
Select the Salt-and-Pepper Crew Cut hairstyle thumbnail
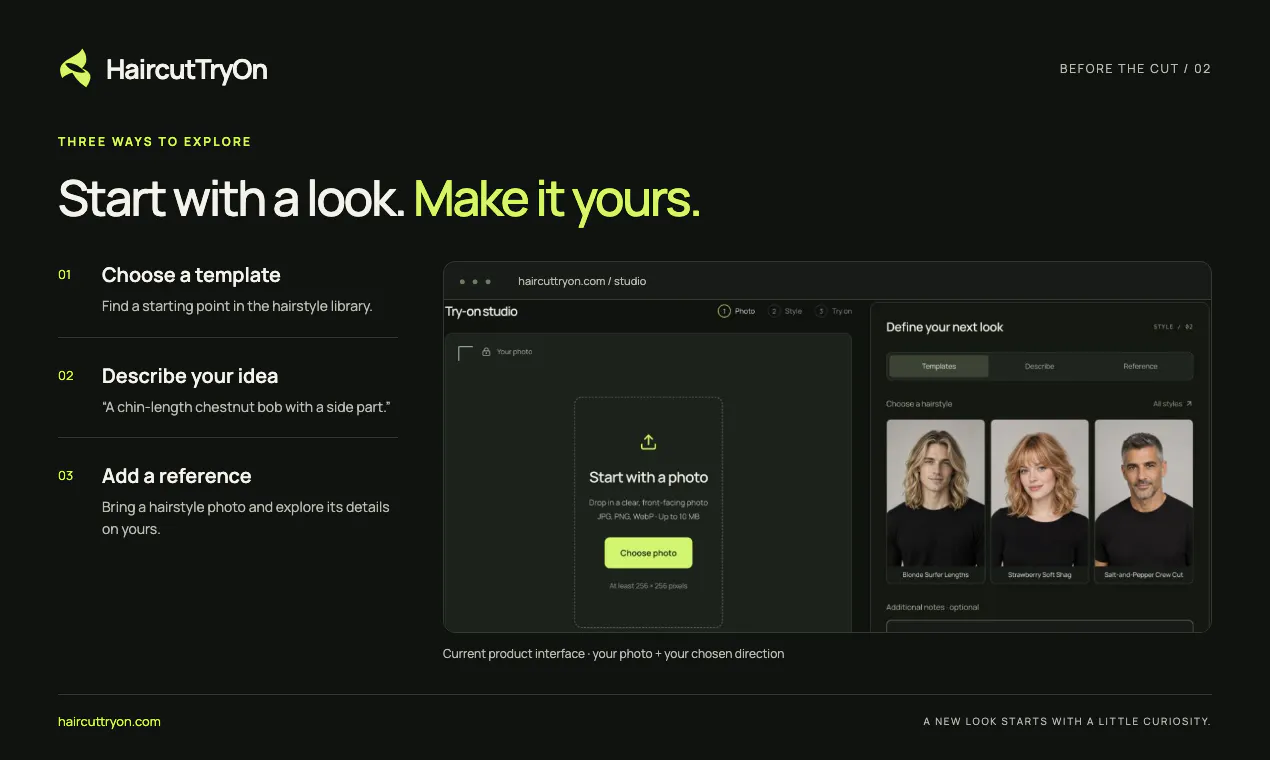(x=1144, y=501)
